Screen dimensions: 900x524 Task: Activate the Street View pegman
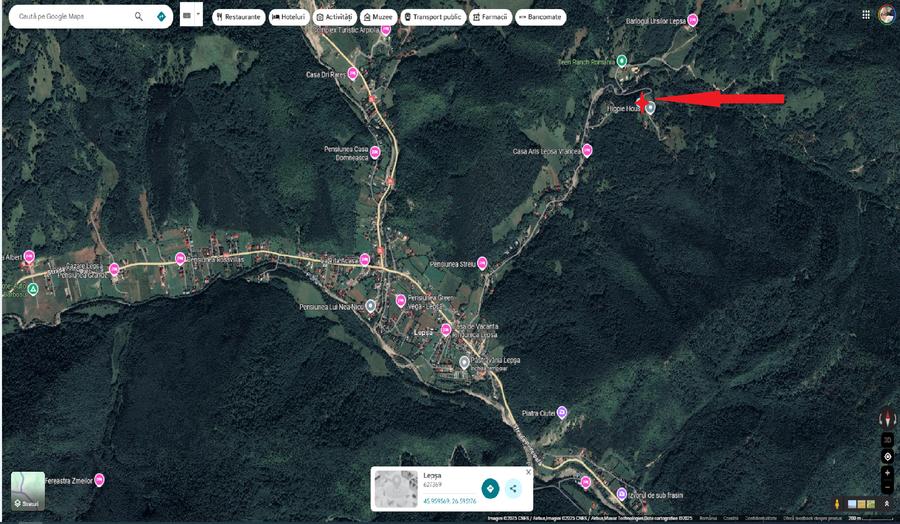pos(838,503)
